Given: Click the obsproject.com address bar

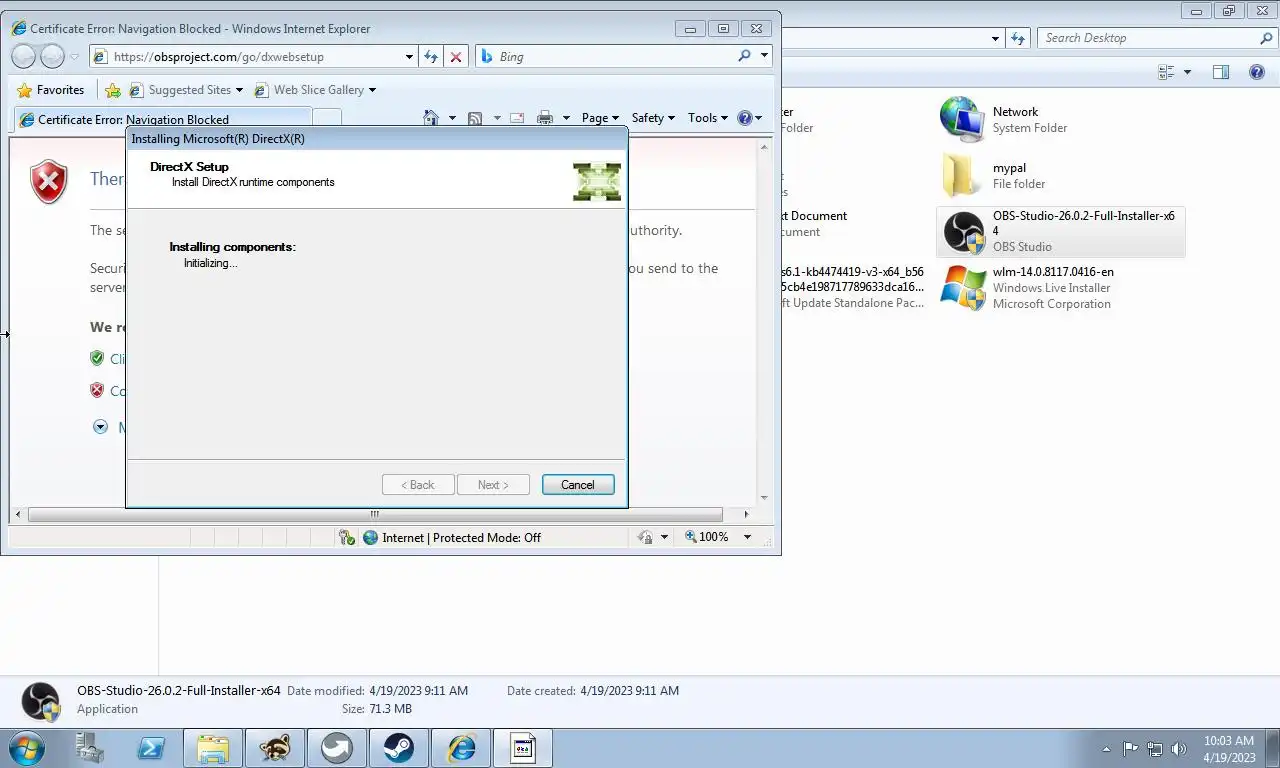Looking at the screenshot, I should coord(248,57).
